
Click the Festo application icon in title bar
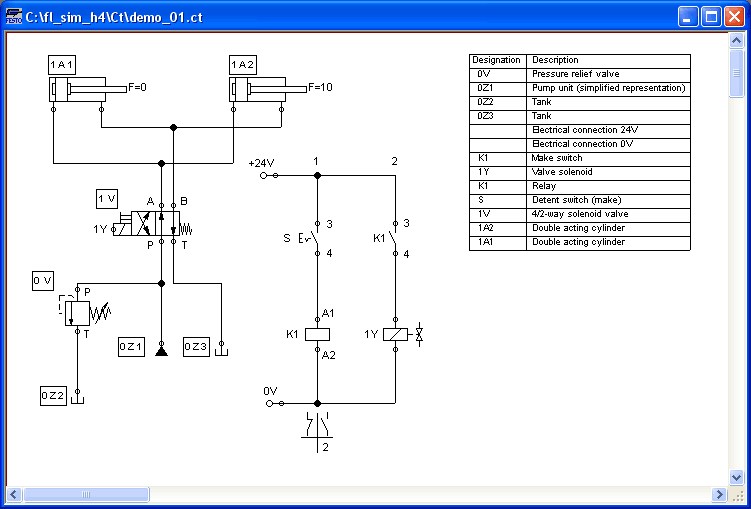pyautogui.click(x=13, y=17)
